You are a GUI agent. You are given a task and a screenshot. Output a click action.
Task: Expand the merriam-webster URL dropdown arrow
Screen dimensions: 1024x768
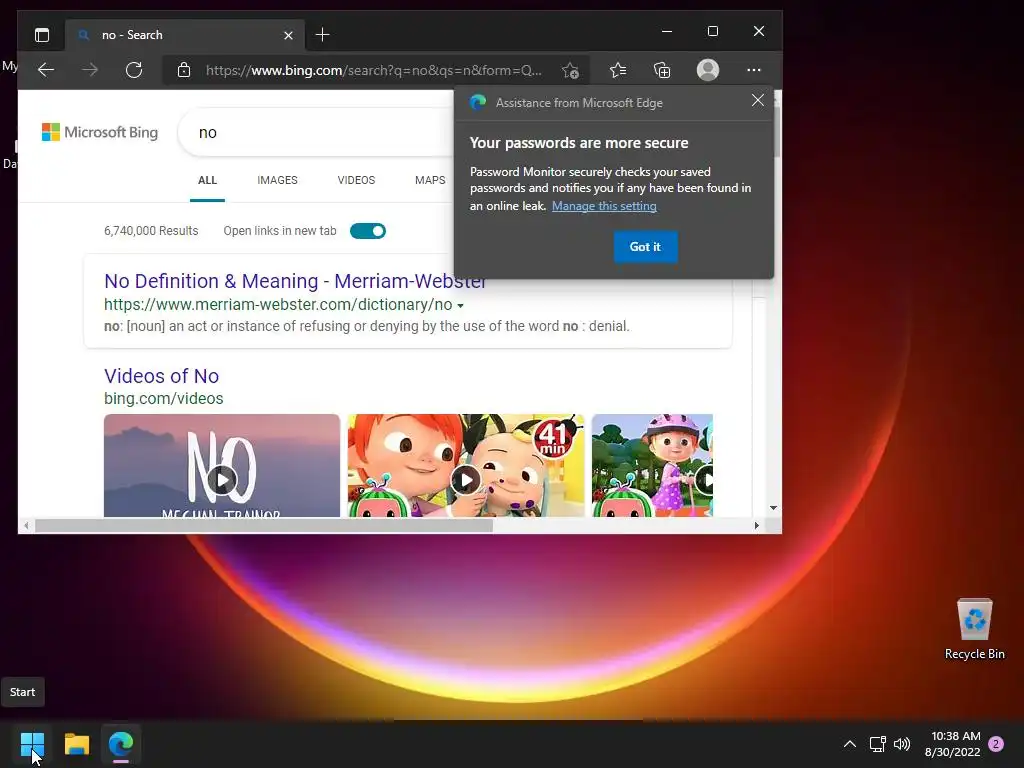tap(460, 306)
